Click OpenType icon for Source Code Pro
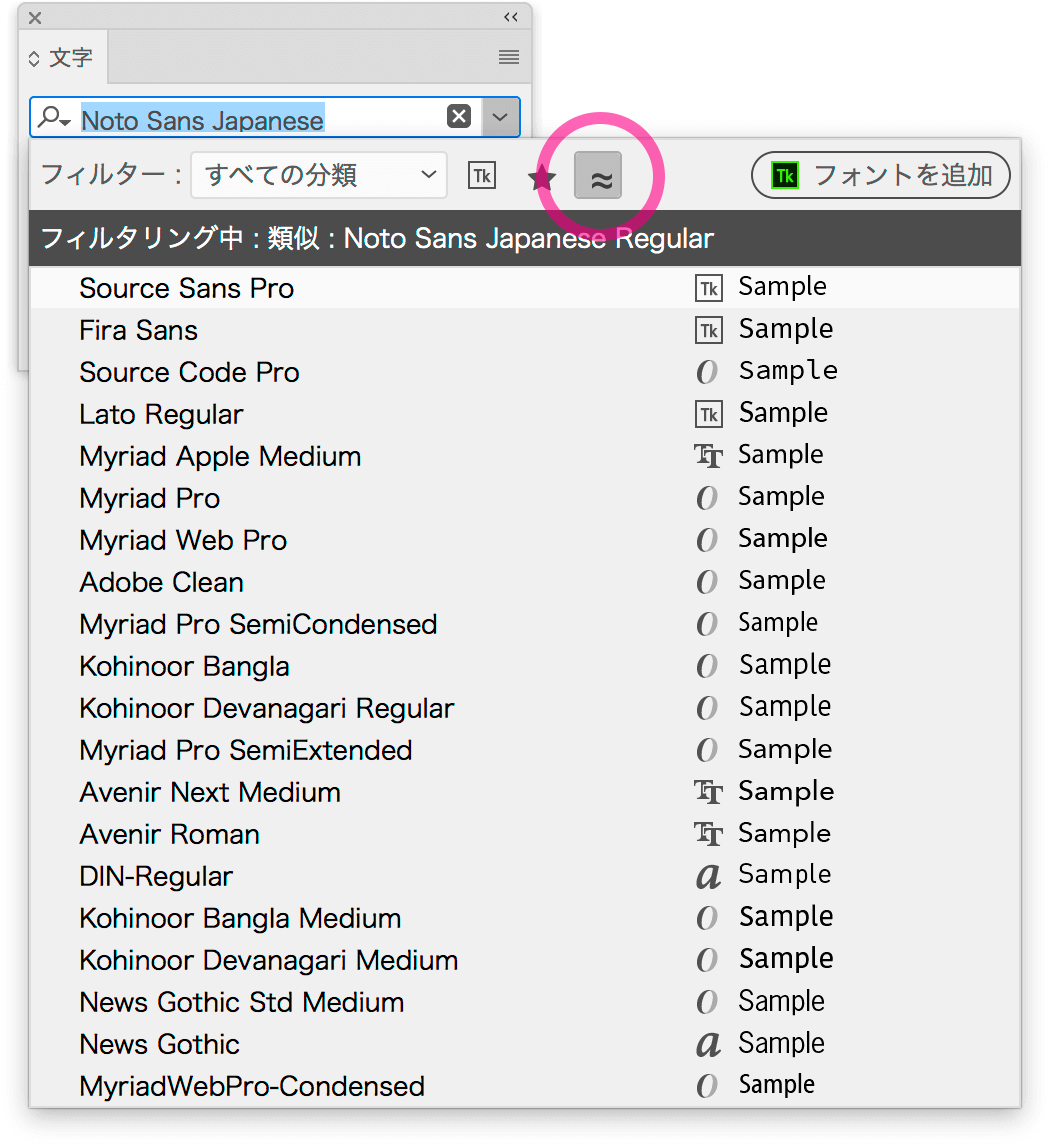Viewport: 1050px width, 1144px height. tap(707, 372)
